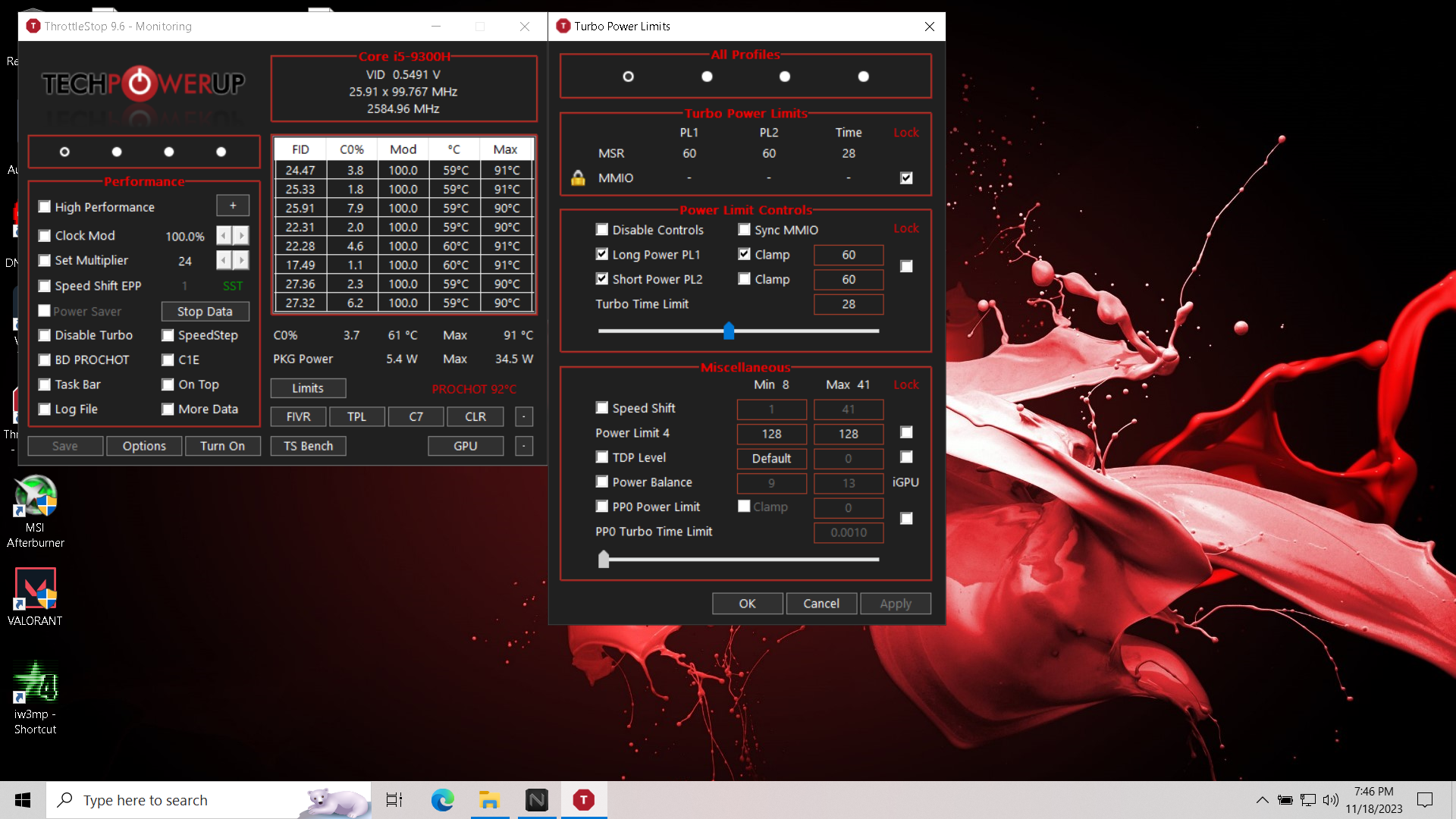The image size is (1456, 819).
Task: Uncheck MMIO Lock checkbox
Action: coord(906,177)
